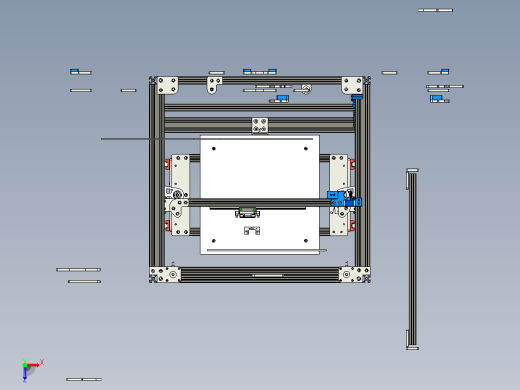Select the isolated flat part below the triad
The image size is (520, 390).
(84, 379)
